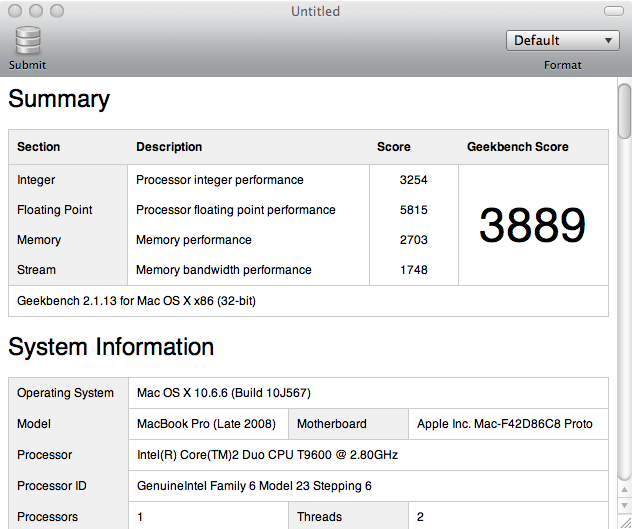Open the Default format dropdown
The height and width of the screenshot is (529, 632).
(x=563, y=40)
